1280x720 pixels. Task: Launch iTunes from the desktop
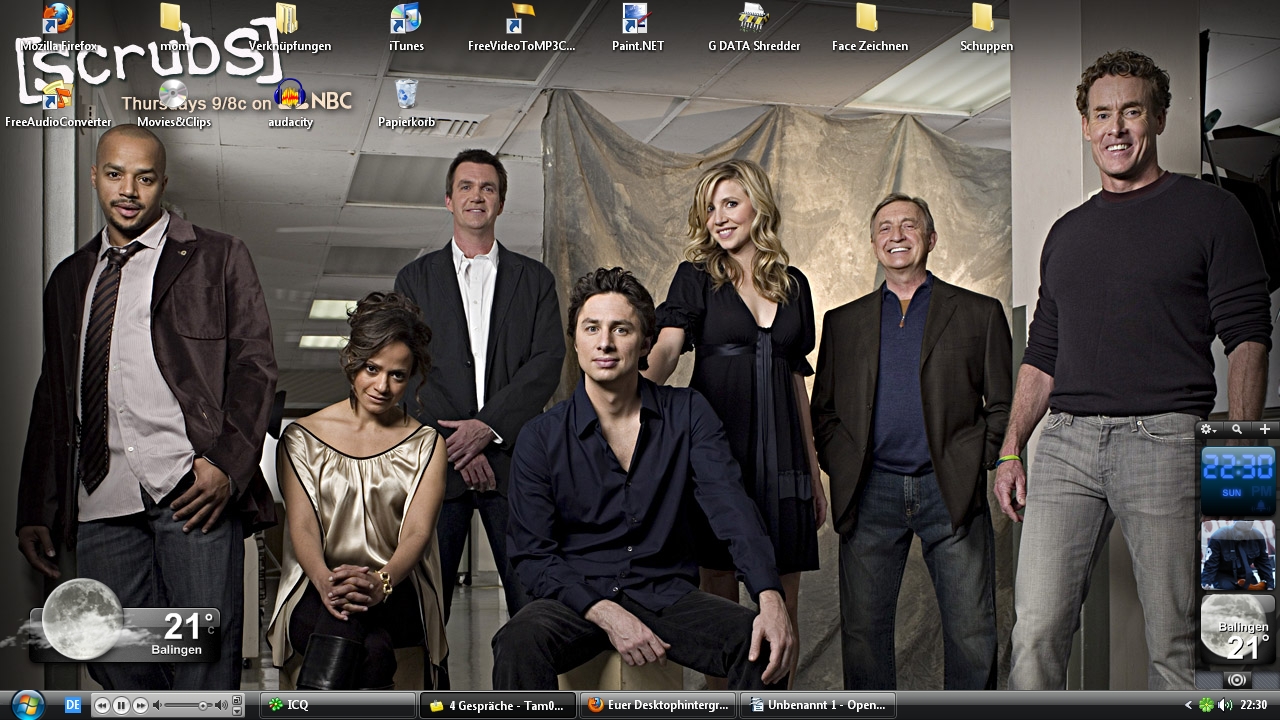point(406,28)
